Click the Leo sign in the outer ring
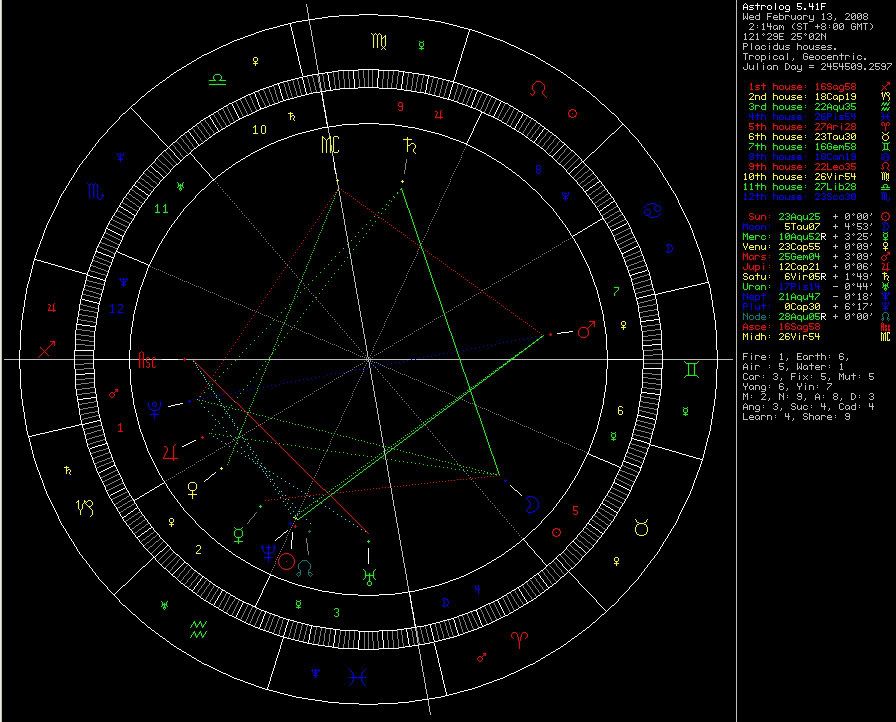 (538, 90)
